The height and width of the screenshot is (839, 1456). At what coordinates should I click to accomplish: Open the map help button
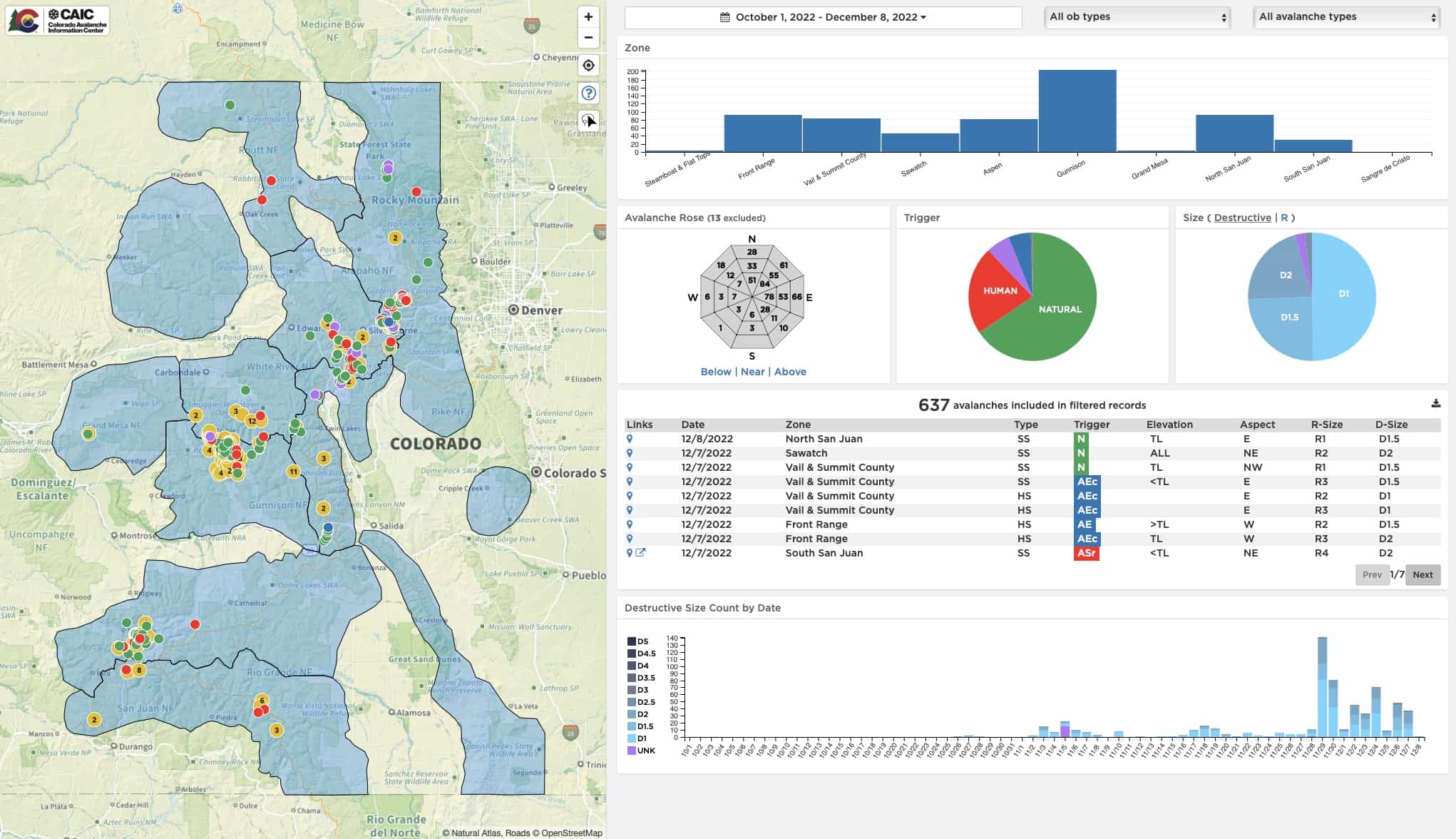click(588, 93)
